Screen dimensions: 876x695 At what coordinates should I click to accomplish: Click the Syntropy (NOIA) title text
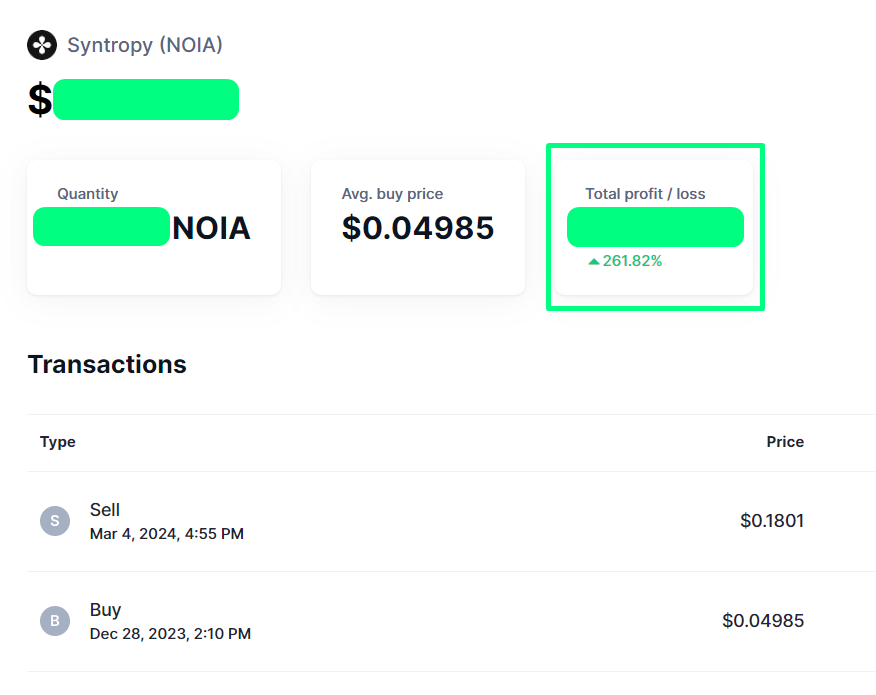145,45
